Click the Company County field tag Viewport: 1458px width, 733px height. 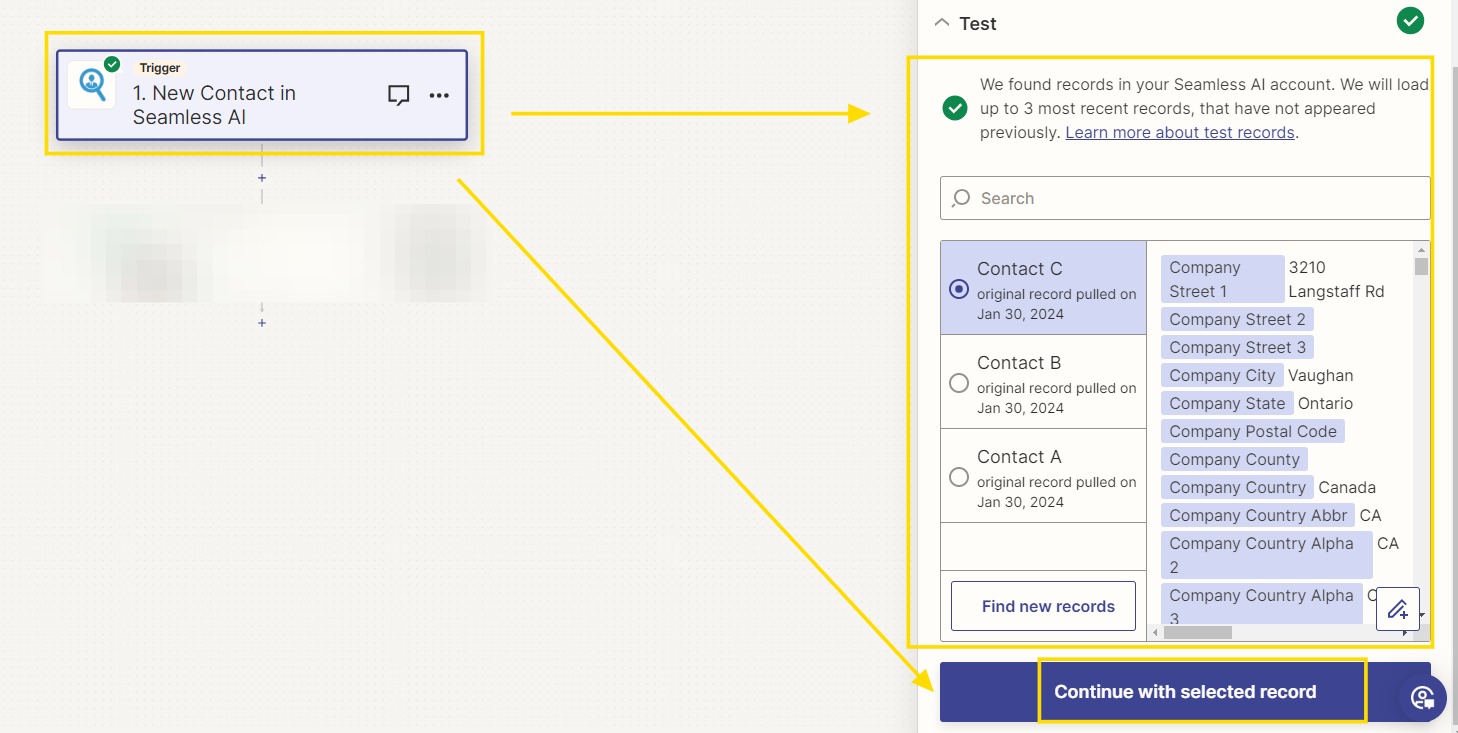[1234, 459]
